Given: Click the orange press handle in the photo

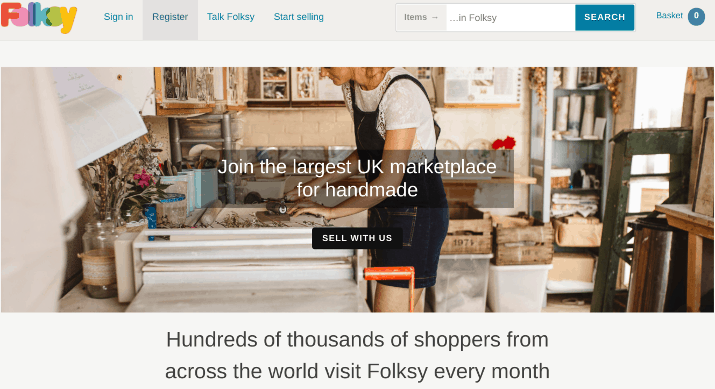Looking at the screenshot, I should [390, 286].
